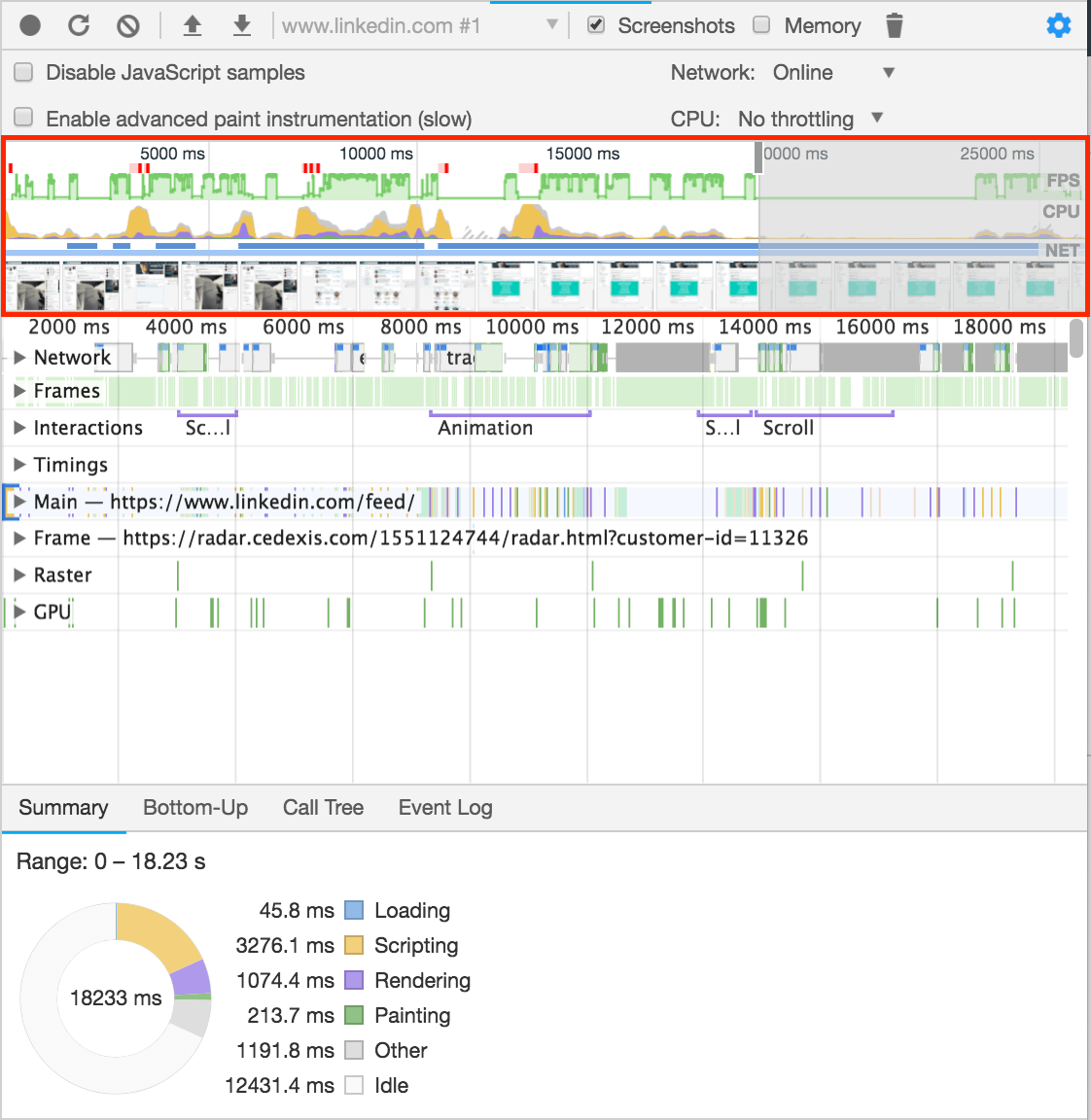Image resolution: width=1091 pixels, height=1120 pixels.
Task: Click the 12431.4 ms idle value
Action: click(x=279, y=1085)
